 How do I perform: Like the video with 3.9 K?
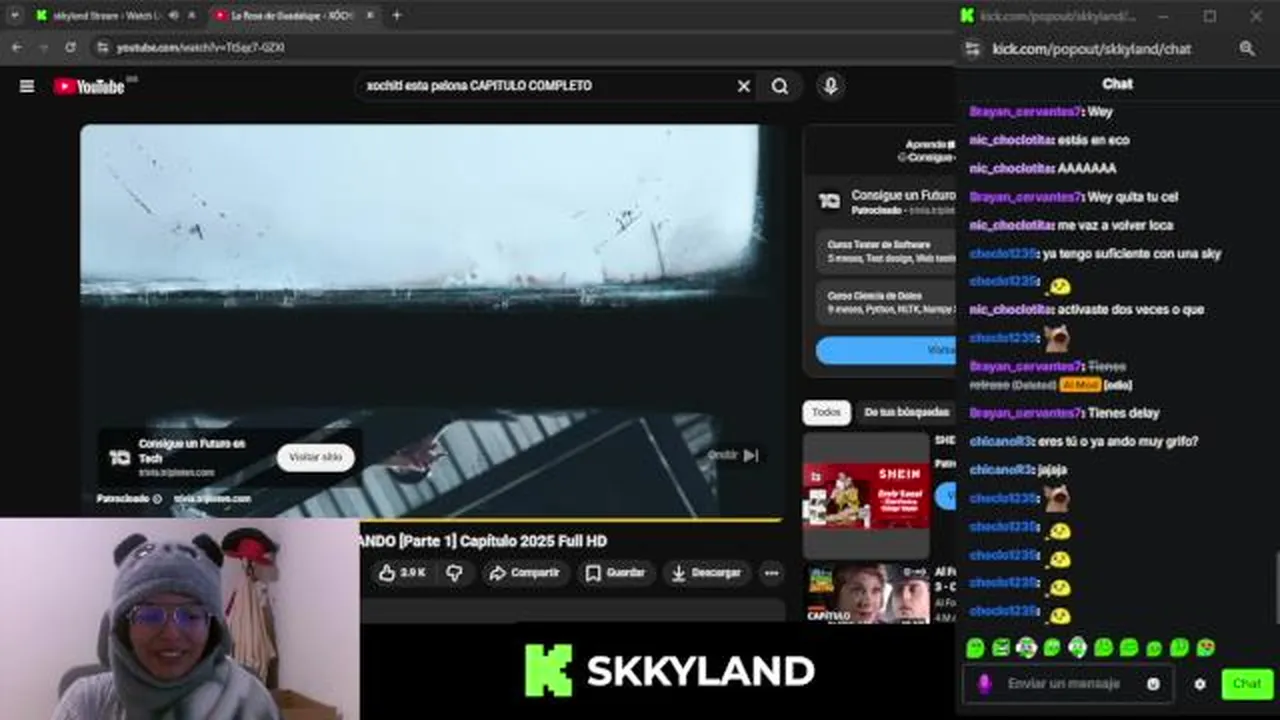point(402,573)
